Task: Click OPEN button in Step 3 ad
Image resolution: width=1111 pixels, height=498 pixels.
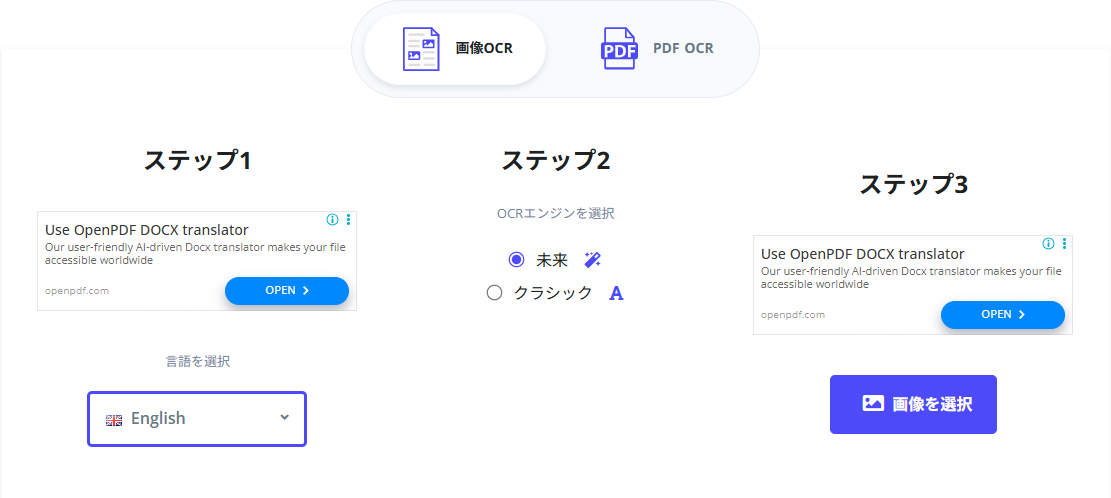Action: pos(1003,315)
